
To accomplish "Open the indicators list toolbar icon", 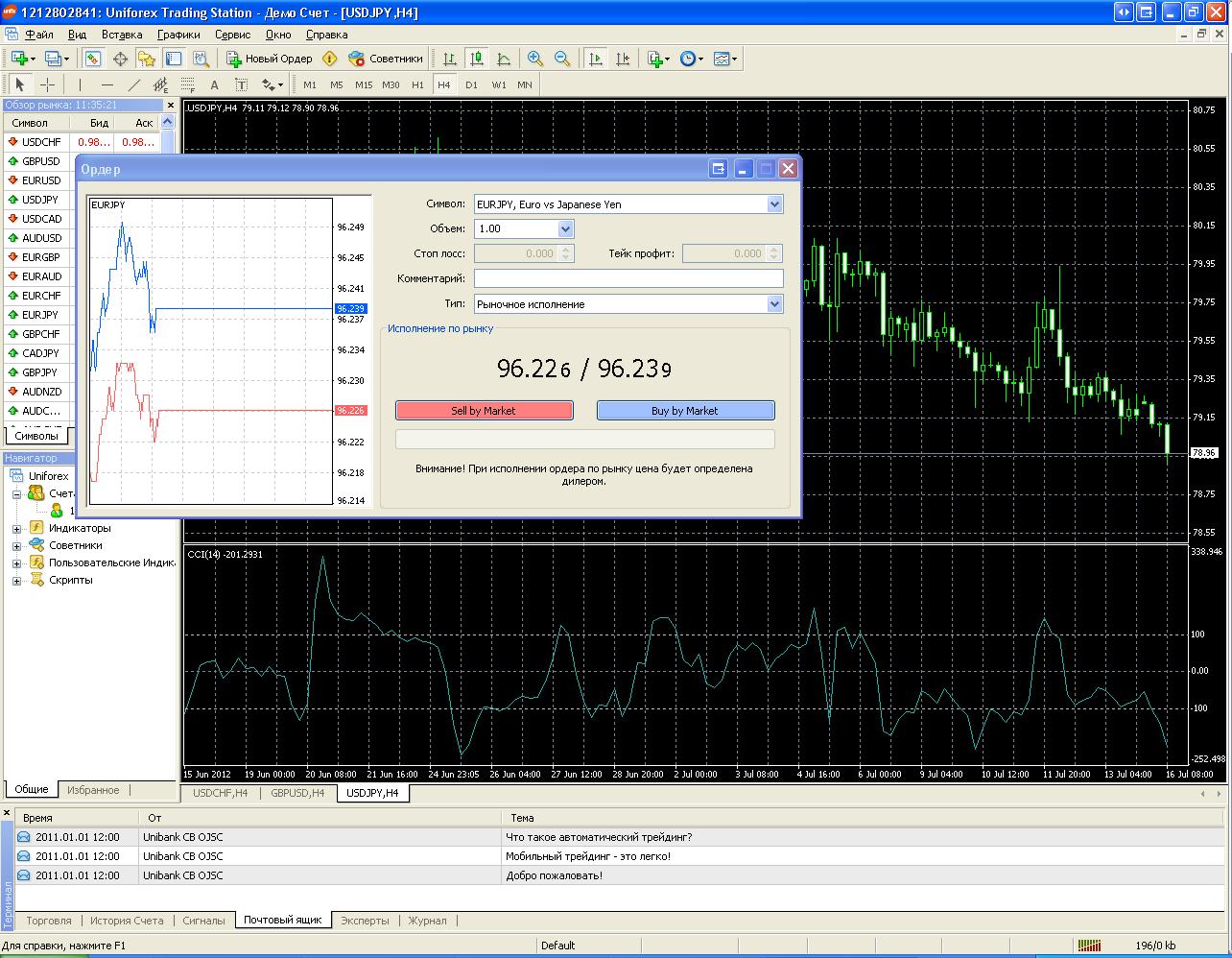I will tap(658, 59).
